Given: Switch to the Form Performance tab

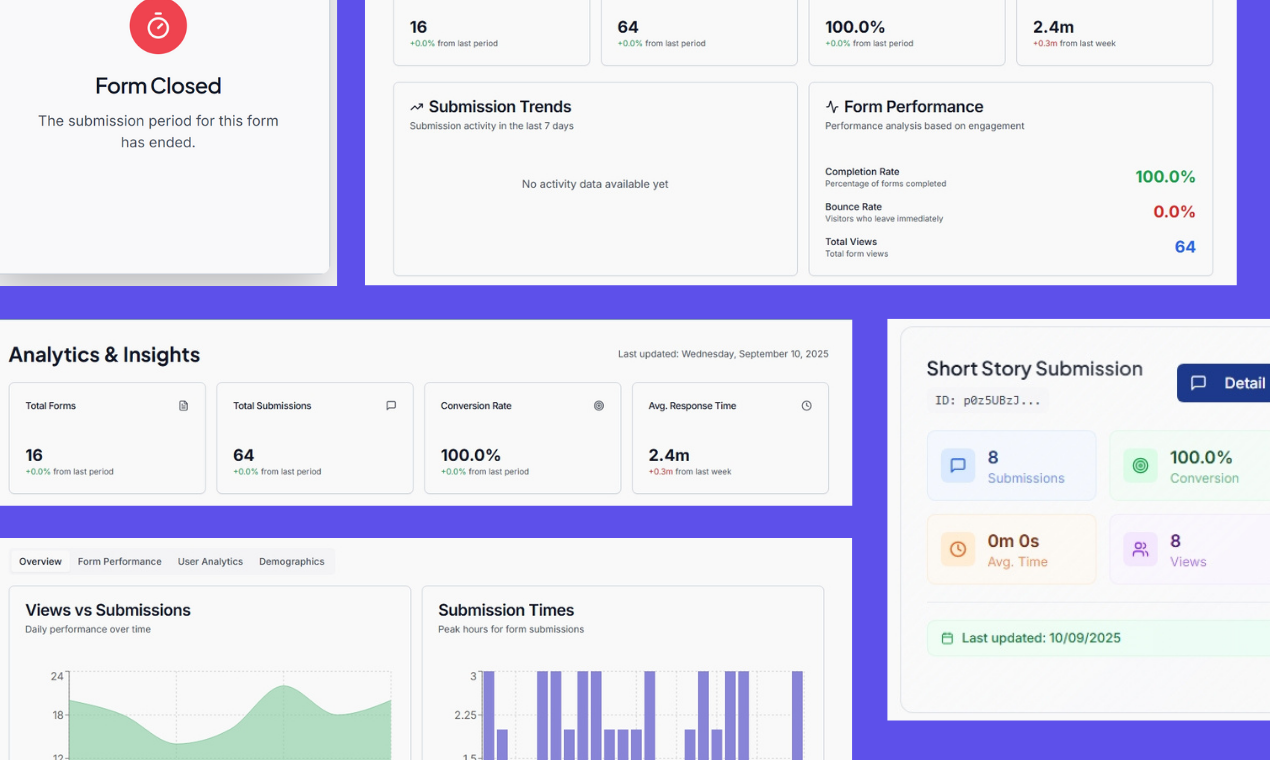Looking at the screenshot, I should tap(120, 562).
